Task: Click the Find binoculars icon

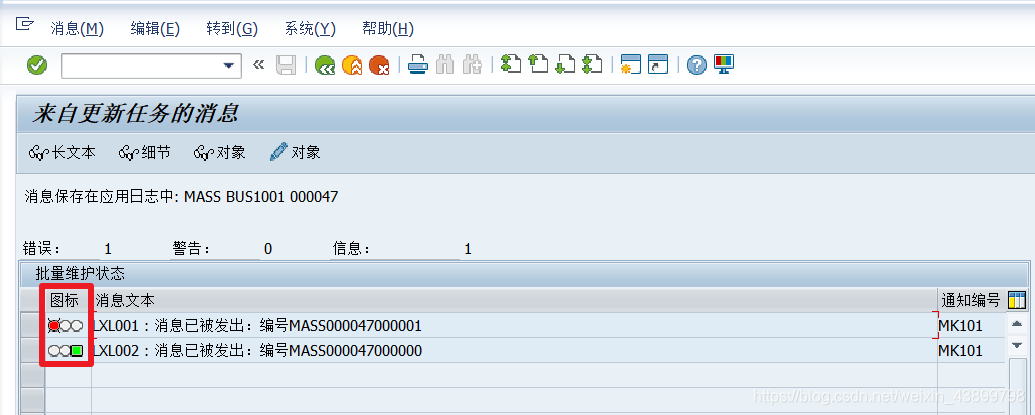Action: (x=445, y=65)
